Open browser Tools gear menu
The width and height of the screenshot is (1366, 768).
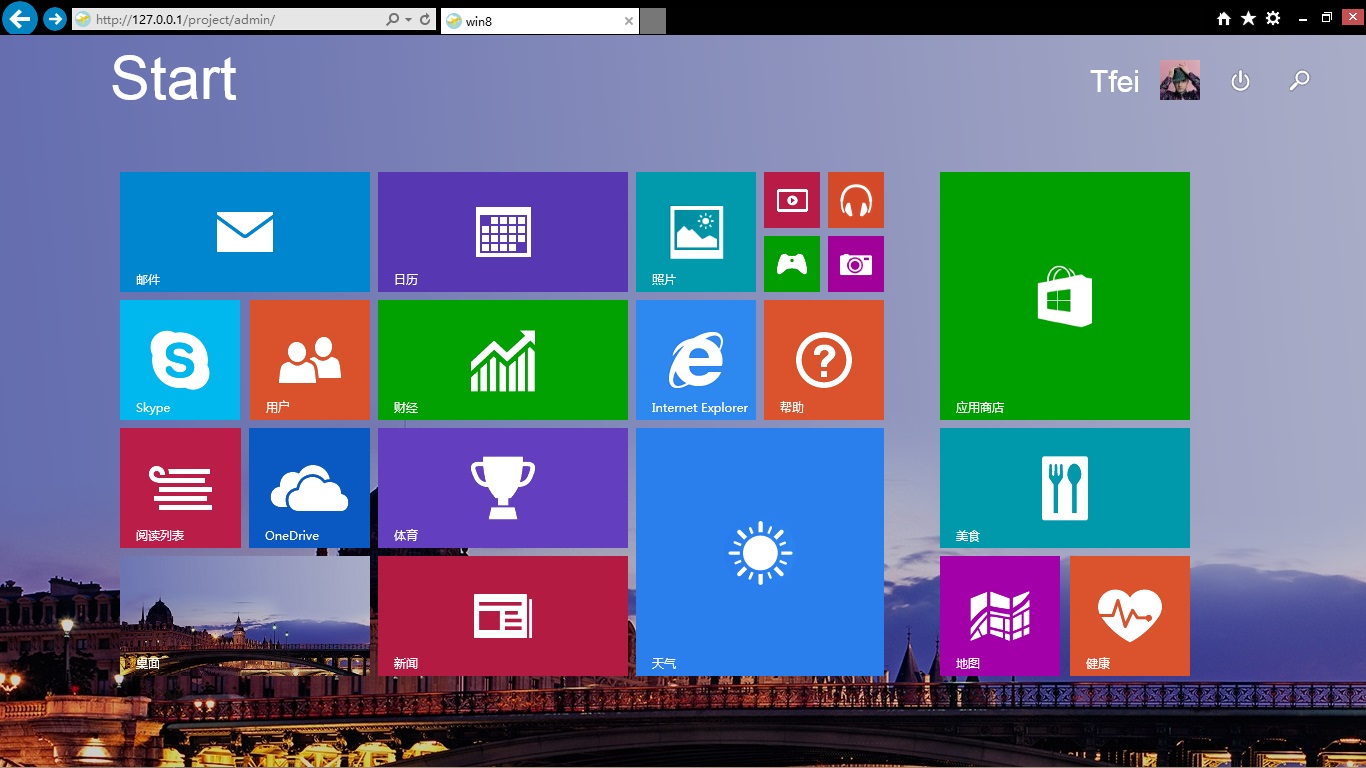point(1273,18)
